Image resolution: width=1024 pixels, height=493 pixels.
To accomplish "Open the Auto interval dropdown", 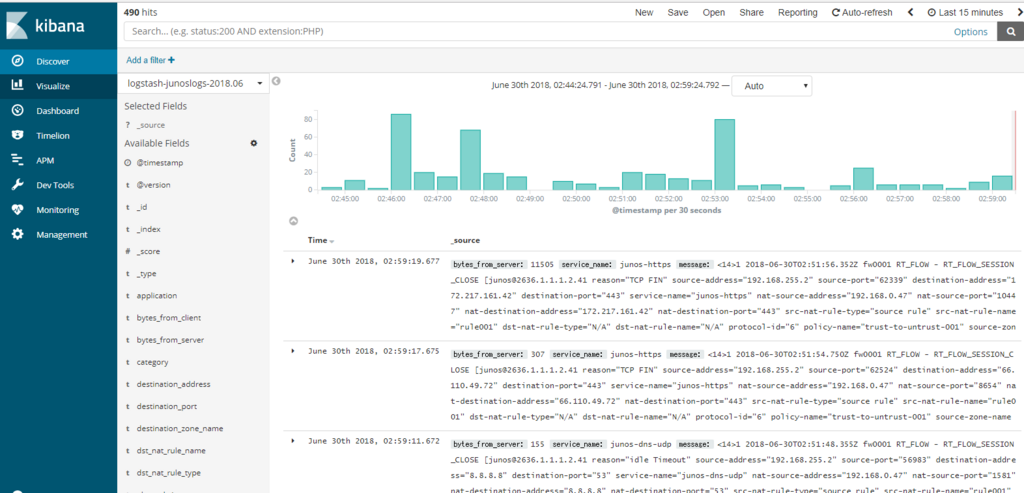I will tap(772, 86).
